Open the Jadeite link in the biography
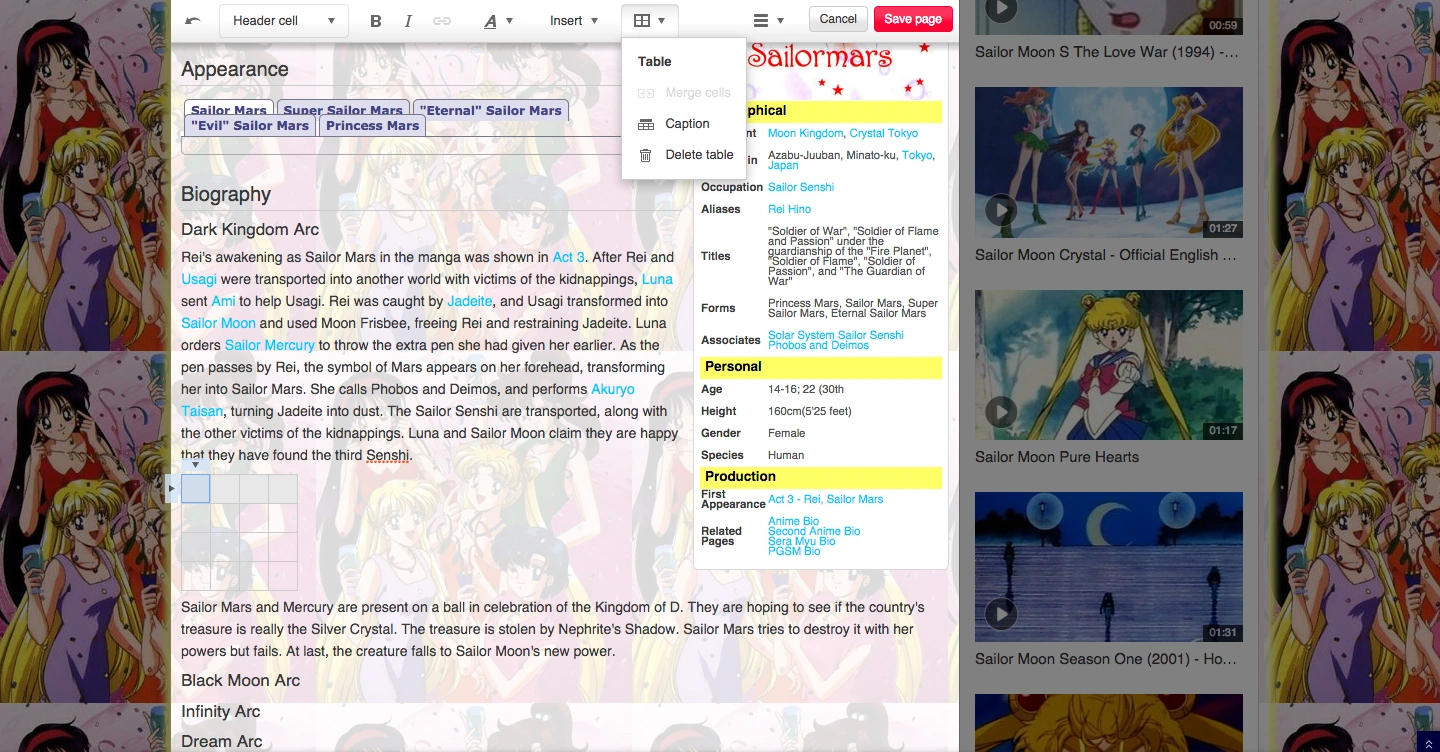1440x752 pixels. (470, 301)
